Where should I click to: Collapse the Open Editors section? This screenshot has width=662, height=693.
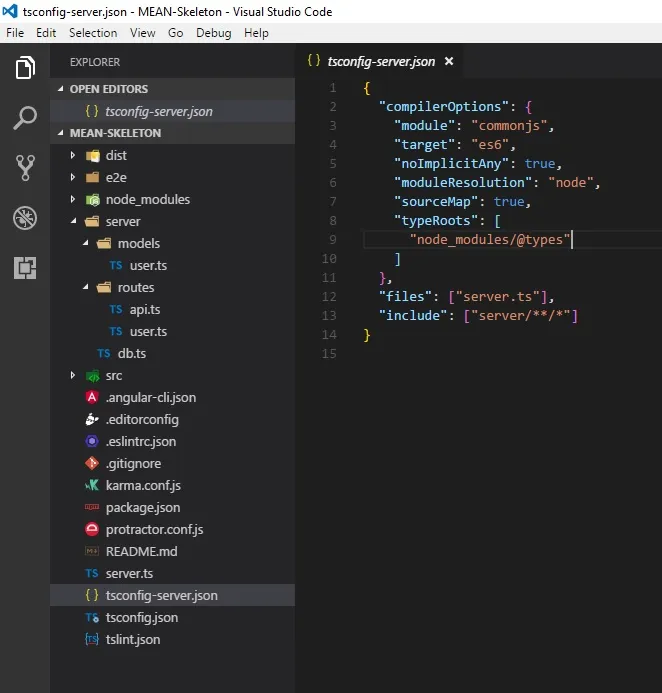(61, 89)
